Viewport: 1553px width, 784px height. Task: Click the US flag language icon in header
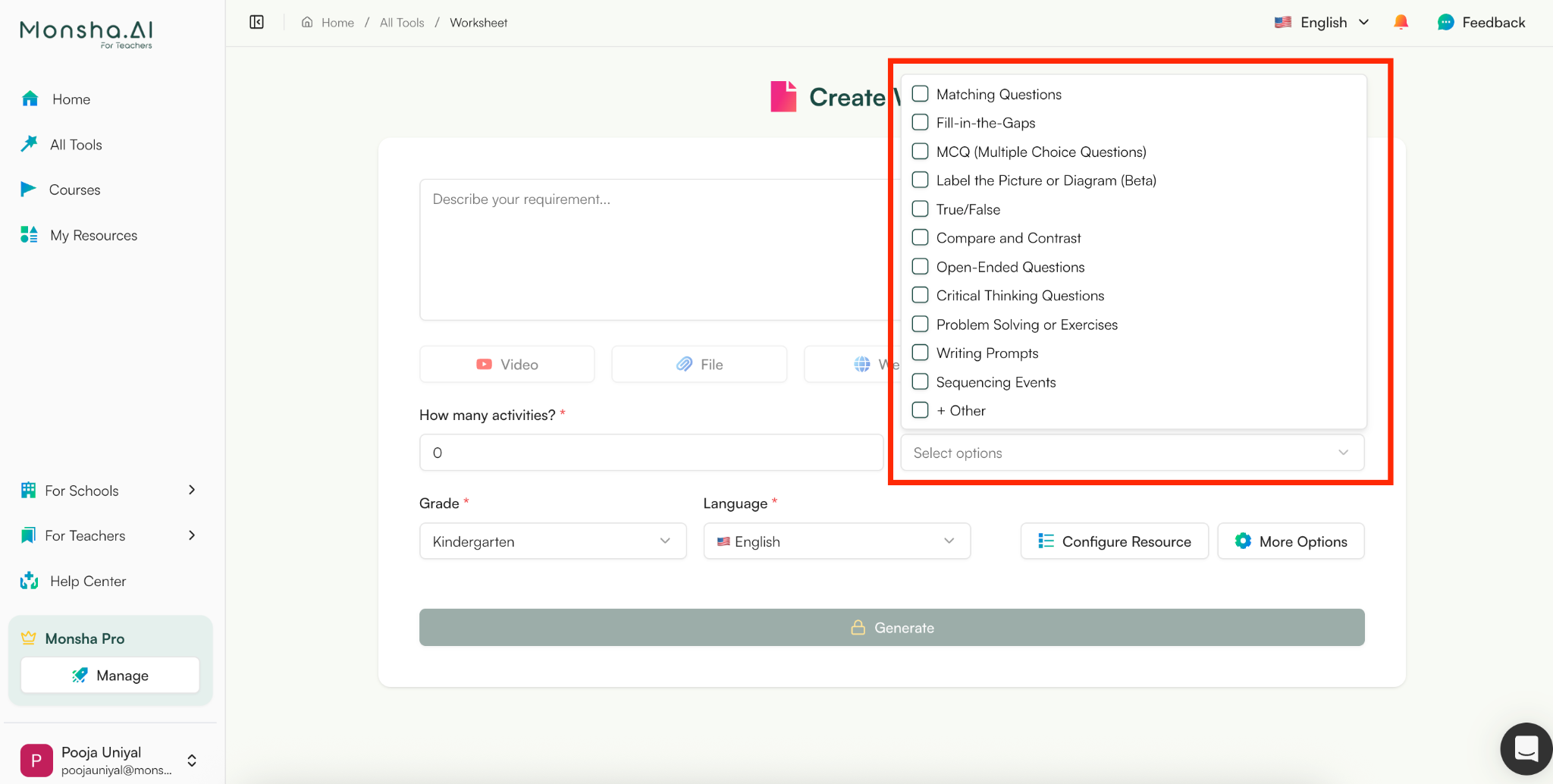[1283, 22]
